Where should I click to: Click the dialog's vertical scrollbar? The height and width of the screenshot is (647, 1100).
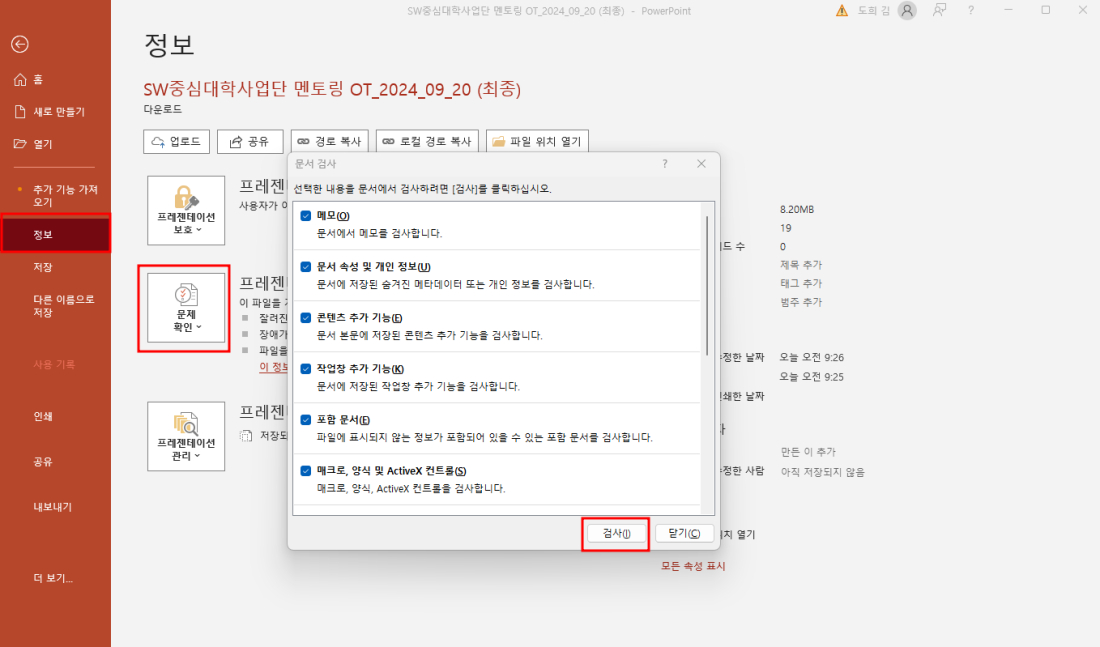point(708,300)
